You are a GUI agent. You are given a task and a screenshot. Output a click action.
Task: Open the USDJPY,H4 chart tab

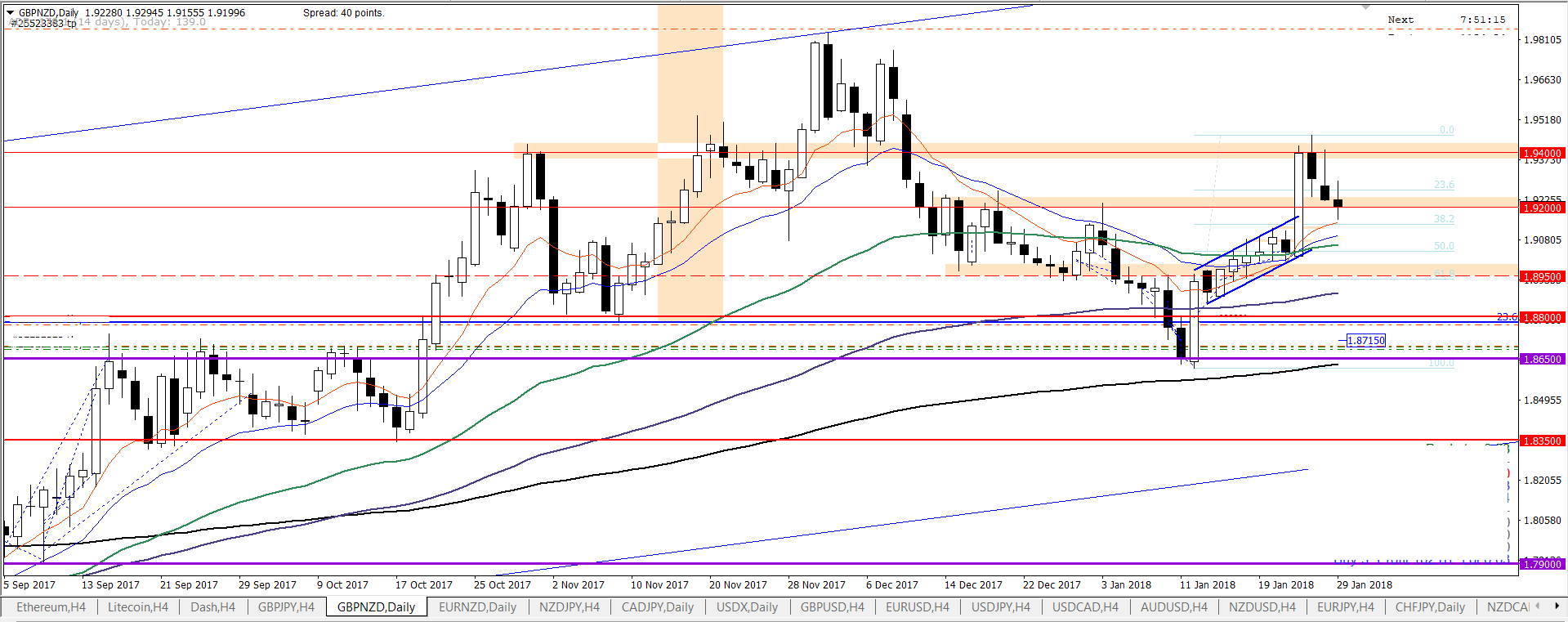point(1001,607)
